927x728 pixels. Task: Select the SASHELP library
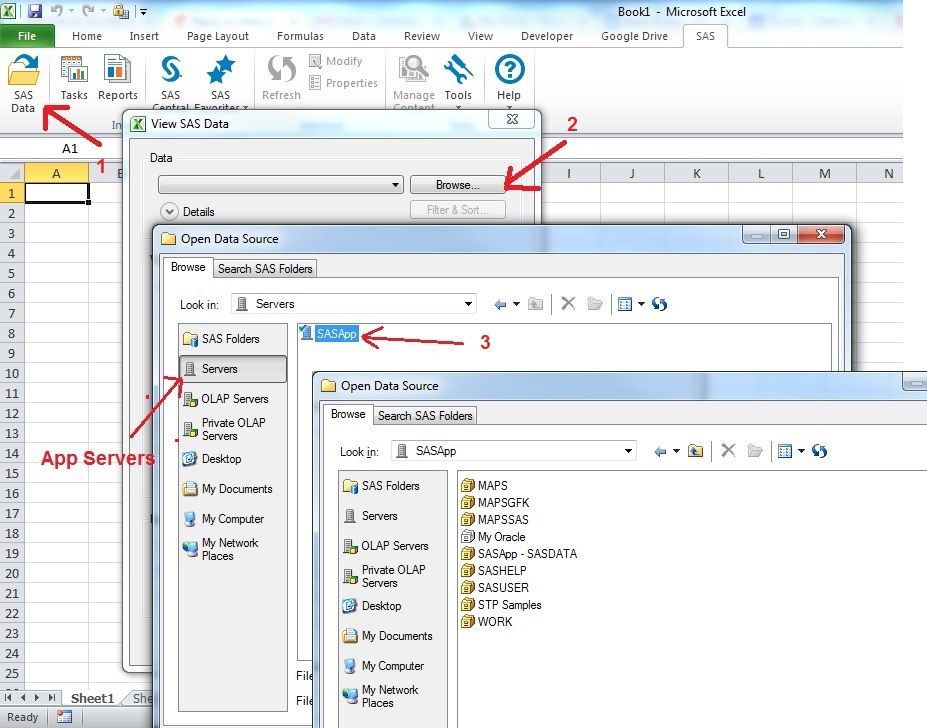coord(494,571)
